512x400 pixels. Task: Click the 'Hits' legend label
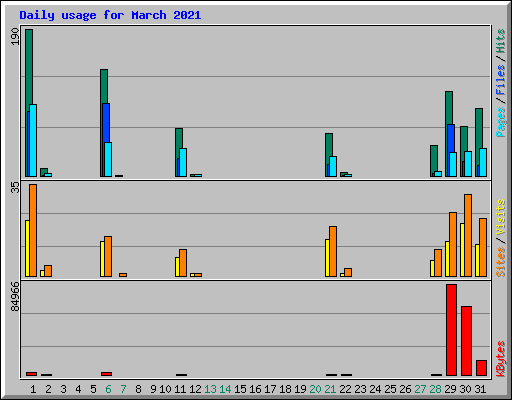[x=501, y=41]
